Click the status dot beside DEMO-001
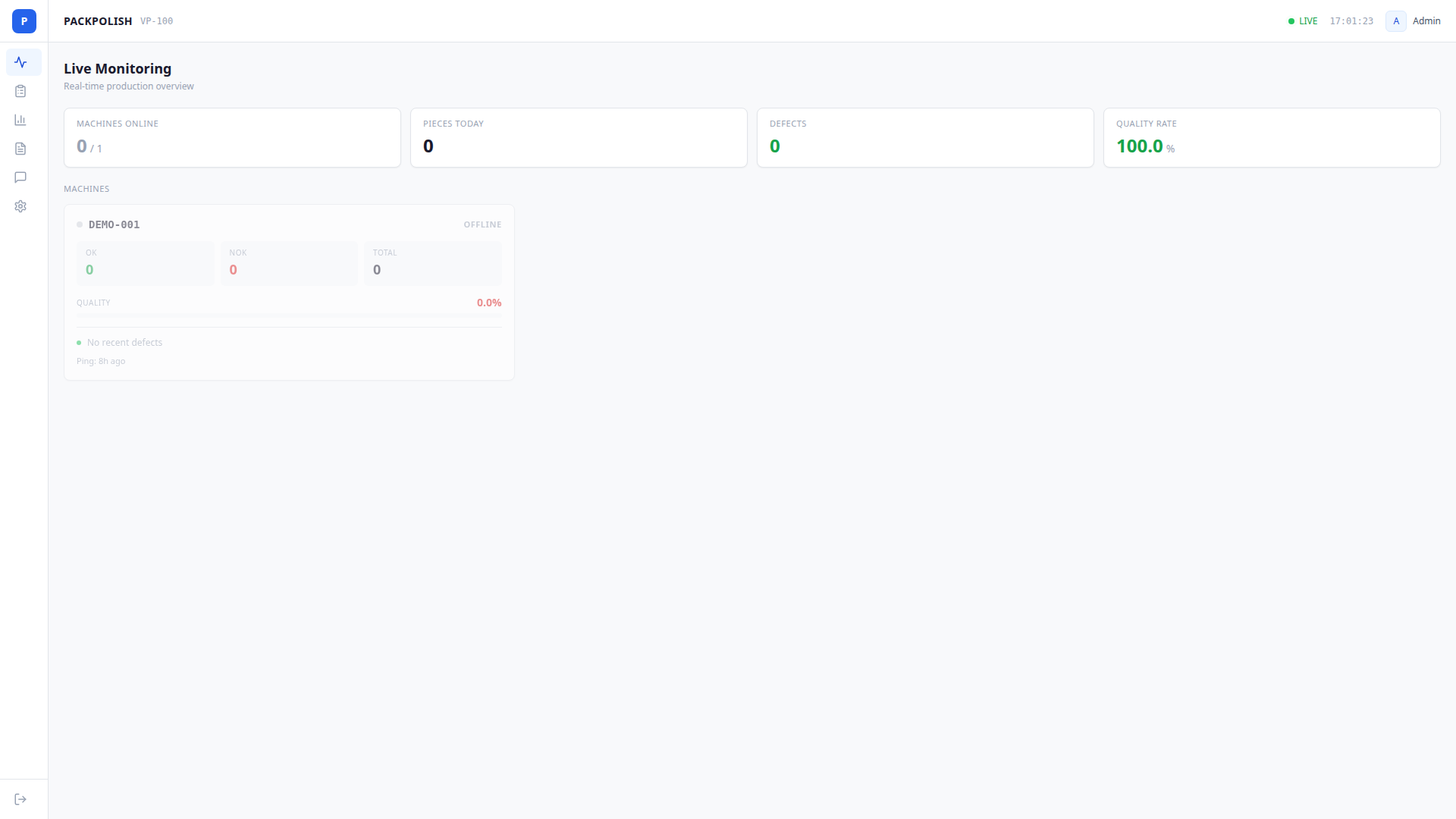1456x819 pixels. (x=80, y=224)
